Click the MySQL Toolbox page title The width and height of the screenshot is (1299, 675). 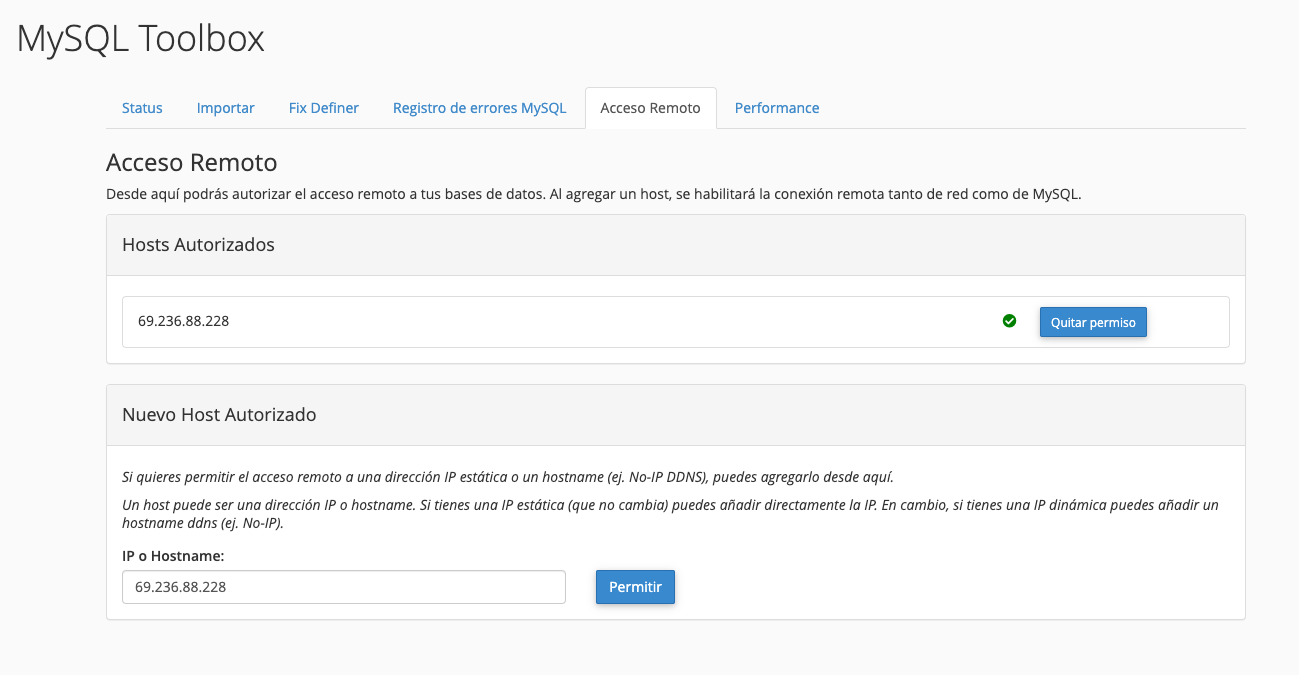(141, 38)
